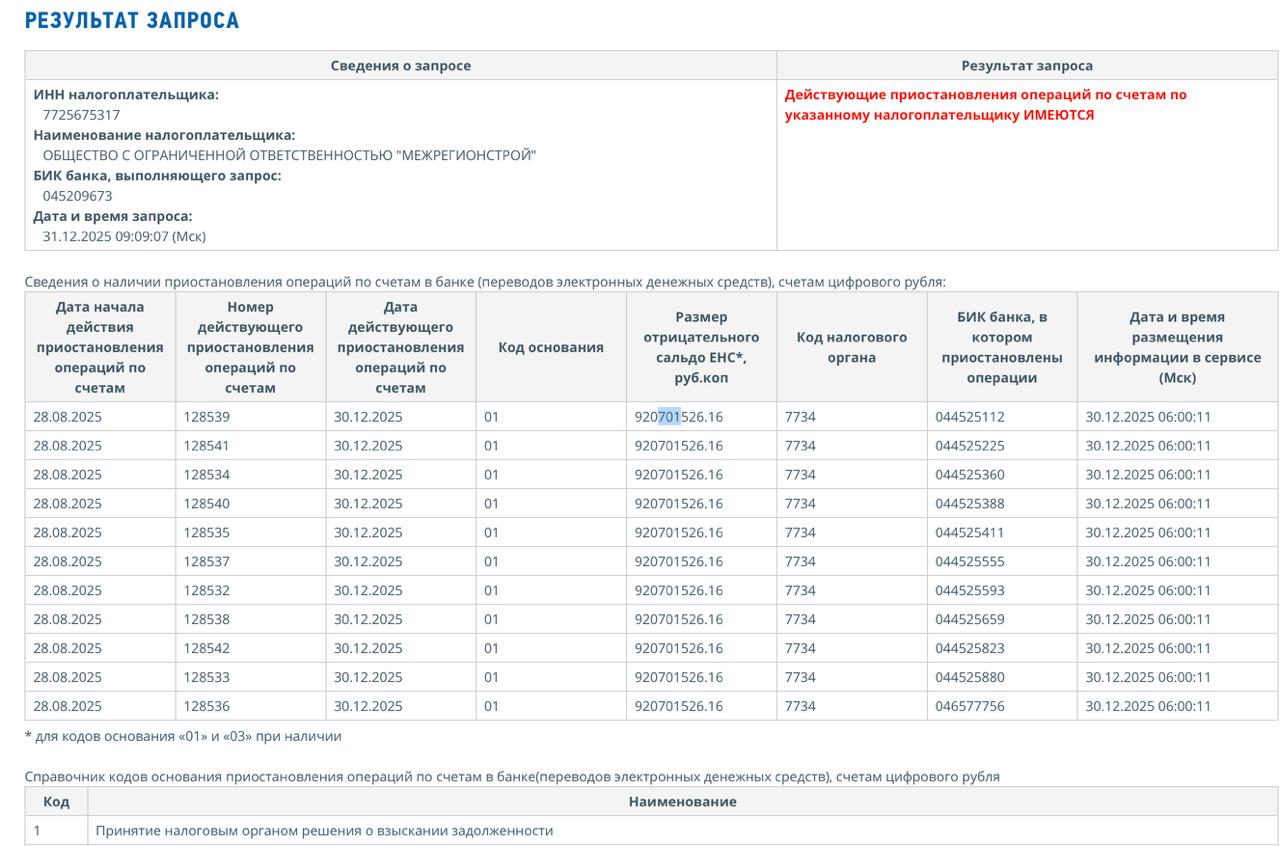Click the partially highlighted amount 920701526.16
Screen dimensions: 1280x846
pos(678,417)
